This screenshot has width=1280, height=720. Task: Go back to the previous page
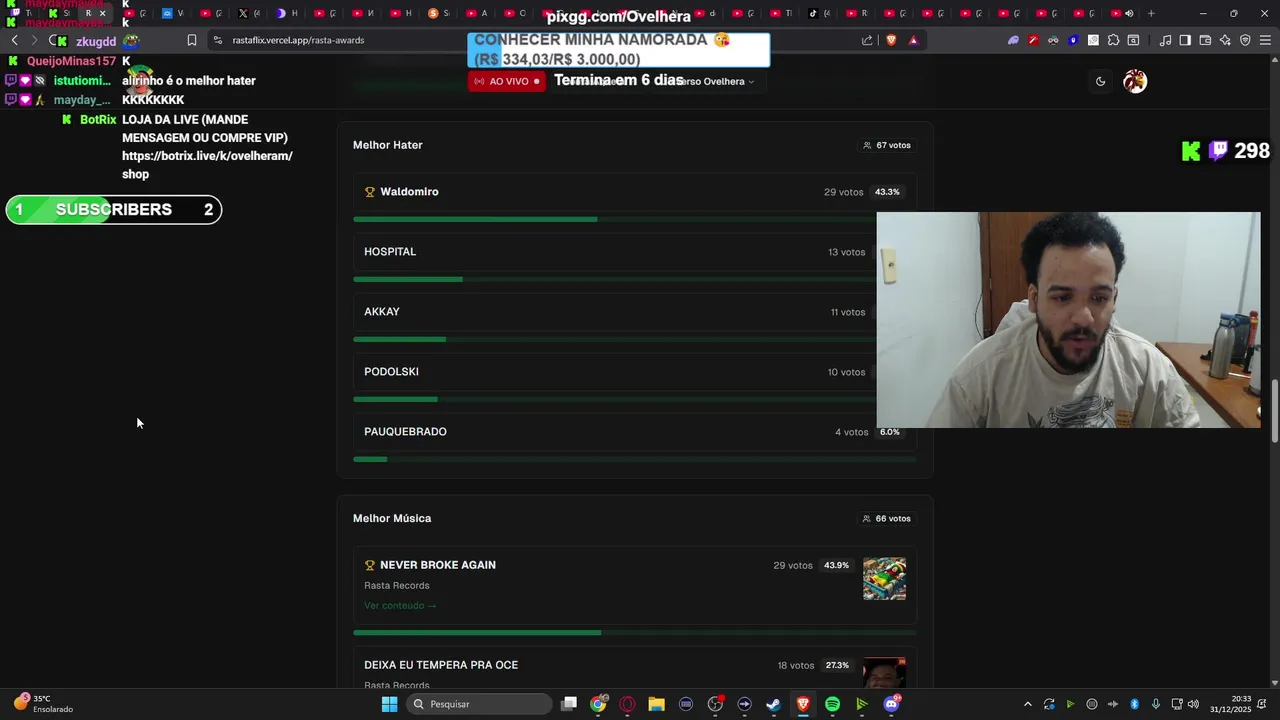point(15,40)
